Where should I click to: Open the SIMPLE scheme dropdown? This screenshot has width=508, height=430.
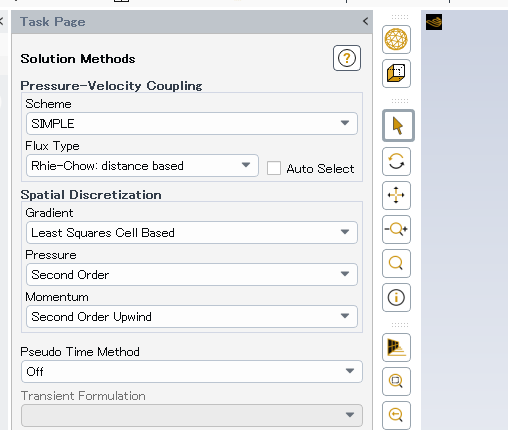pos(192,123)
